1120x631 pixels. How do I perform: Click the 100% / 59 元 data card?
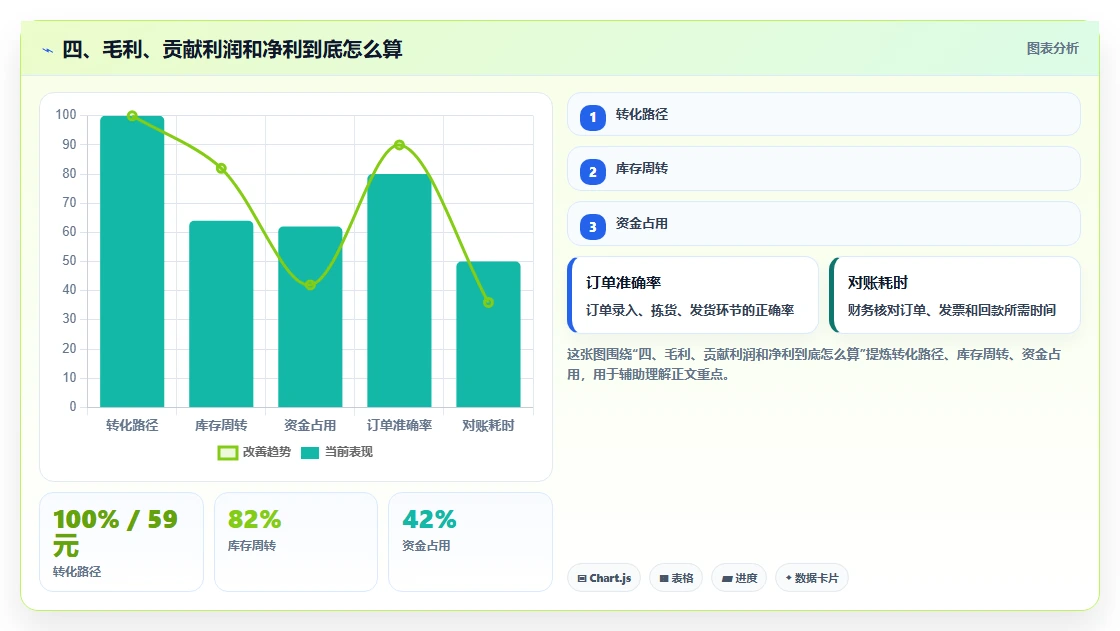[121, 542]
